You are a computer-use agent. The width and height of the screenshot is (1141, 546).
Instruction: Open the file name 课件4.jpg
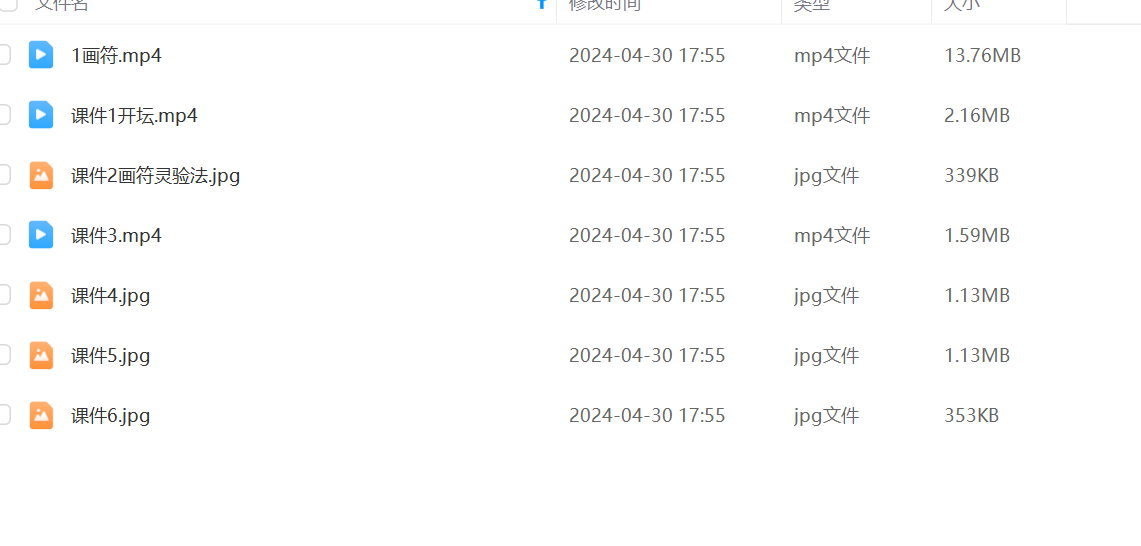[111, 296]
